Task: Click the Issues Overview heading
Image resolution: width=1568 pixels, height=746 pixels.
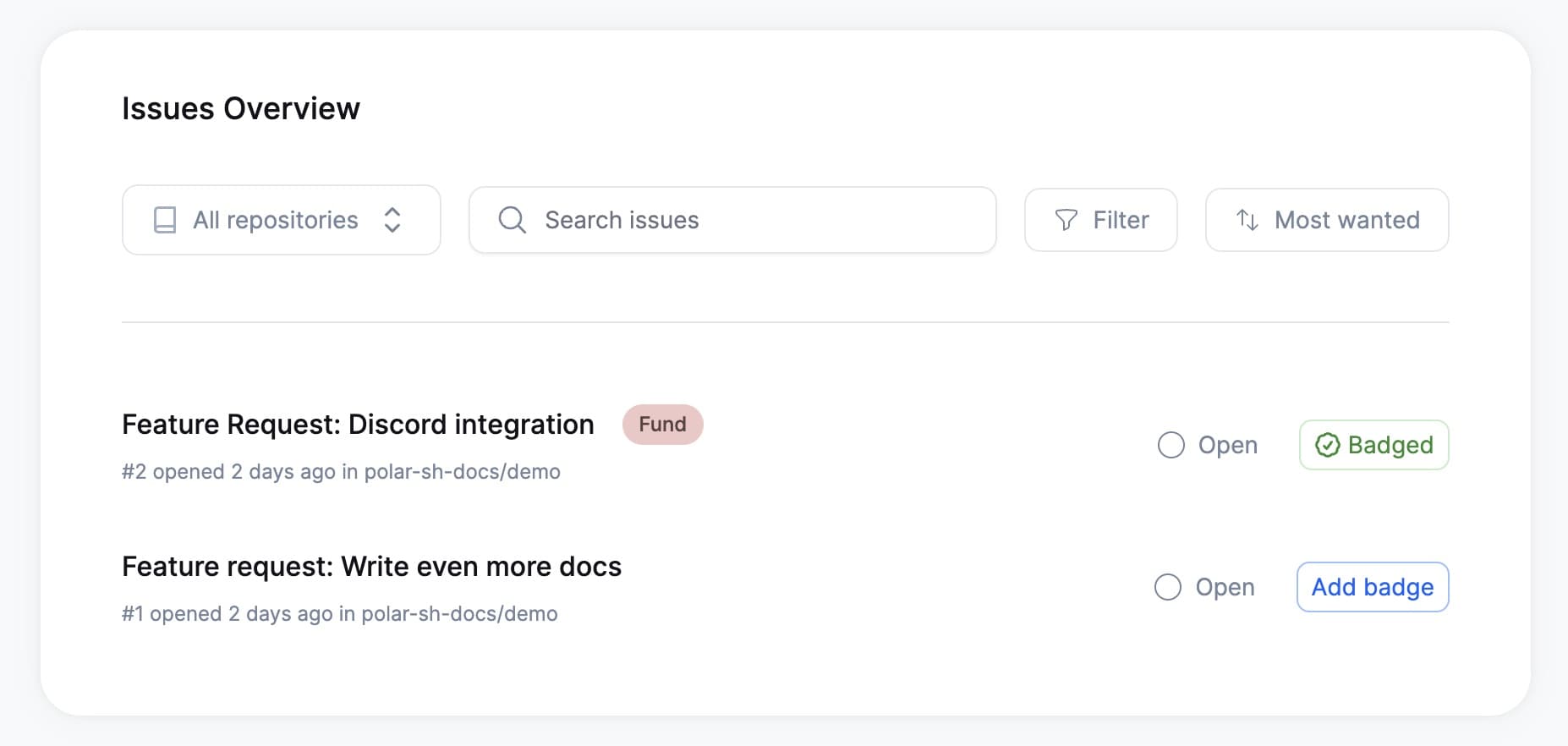Action: pyautogui.click(x=241, y=108)
